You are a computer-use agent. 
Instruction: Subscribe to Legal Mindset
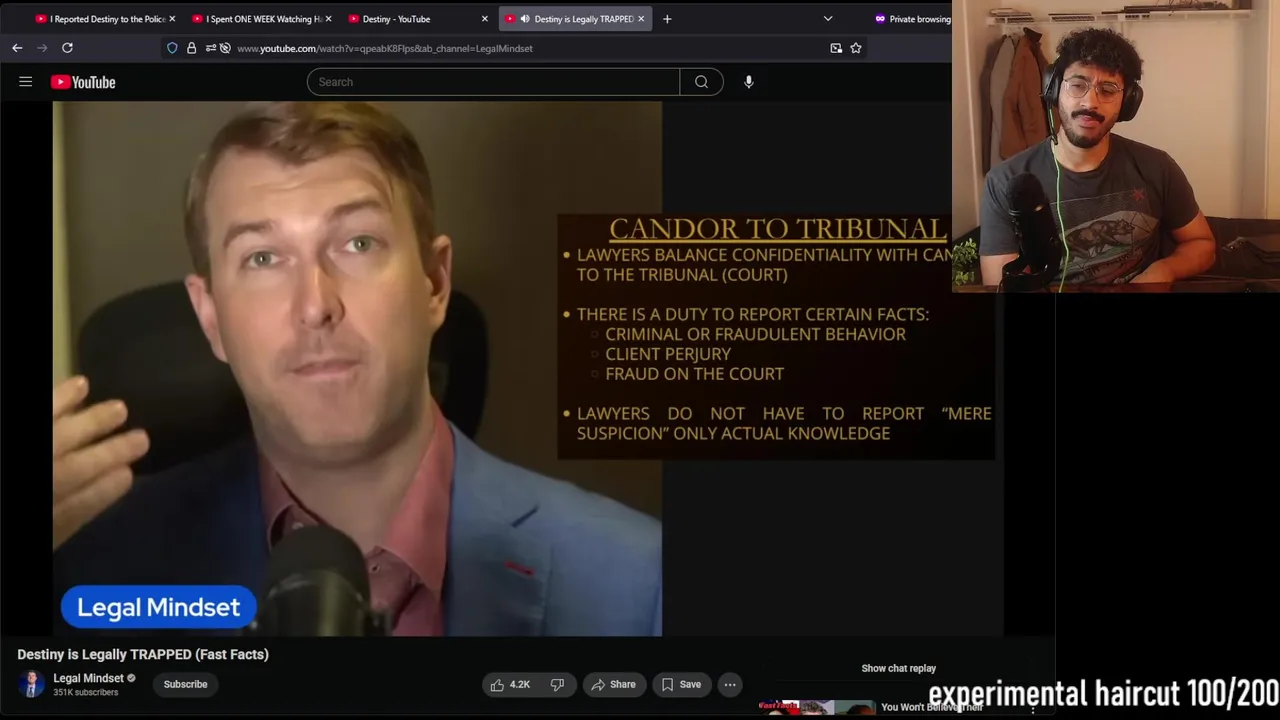point(185,684)
